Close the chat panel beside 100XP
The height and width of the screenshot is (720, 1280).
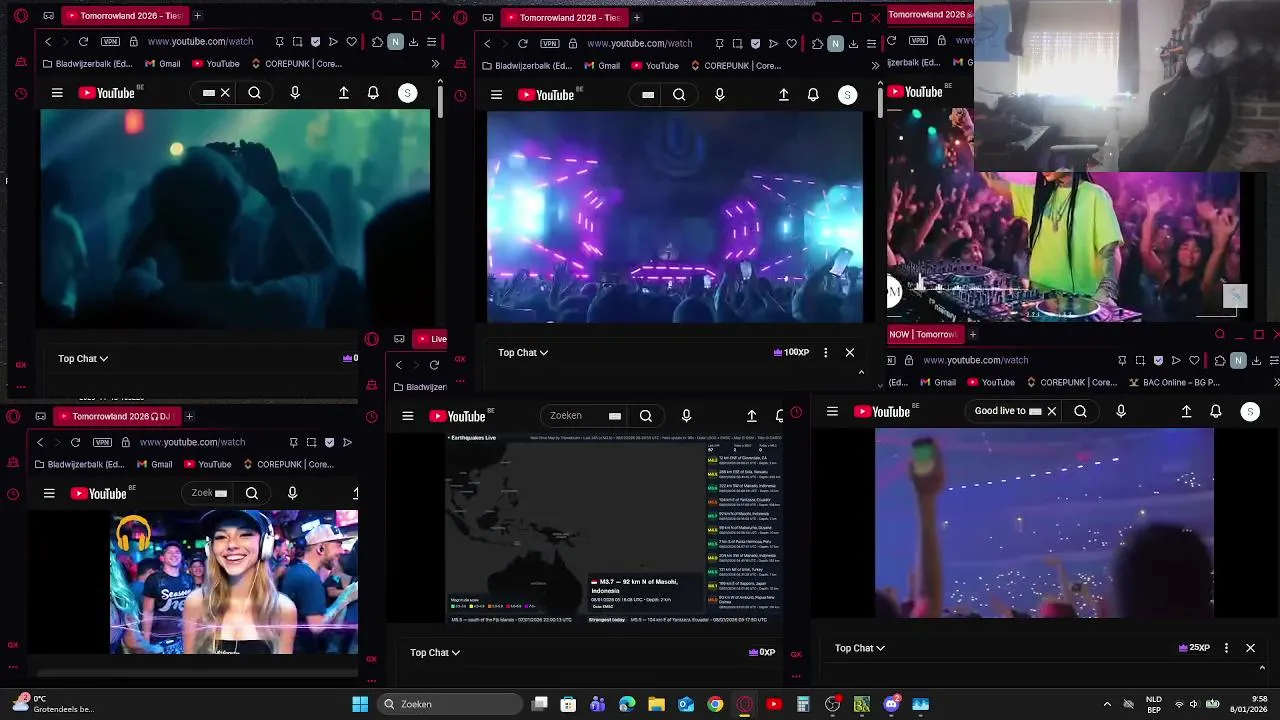pyautogui.click(x=850, y=352)
